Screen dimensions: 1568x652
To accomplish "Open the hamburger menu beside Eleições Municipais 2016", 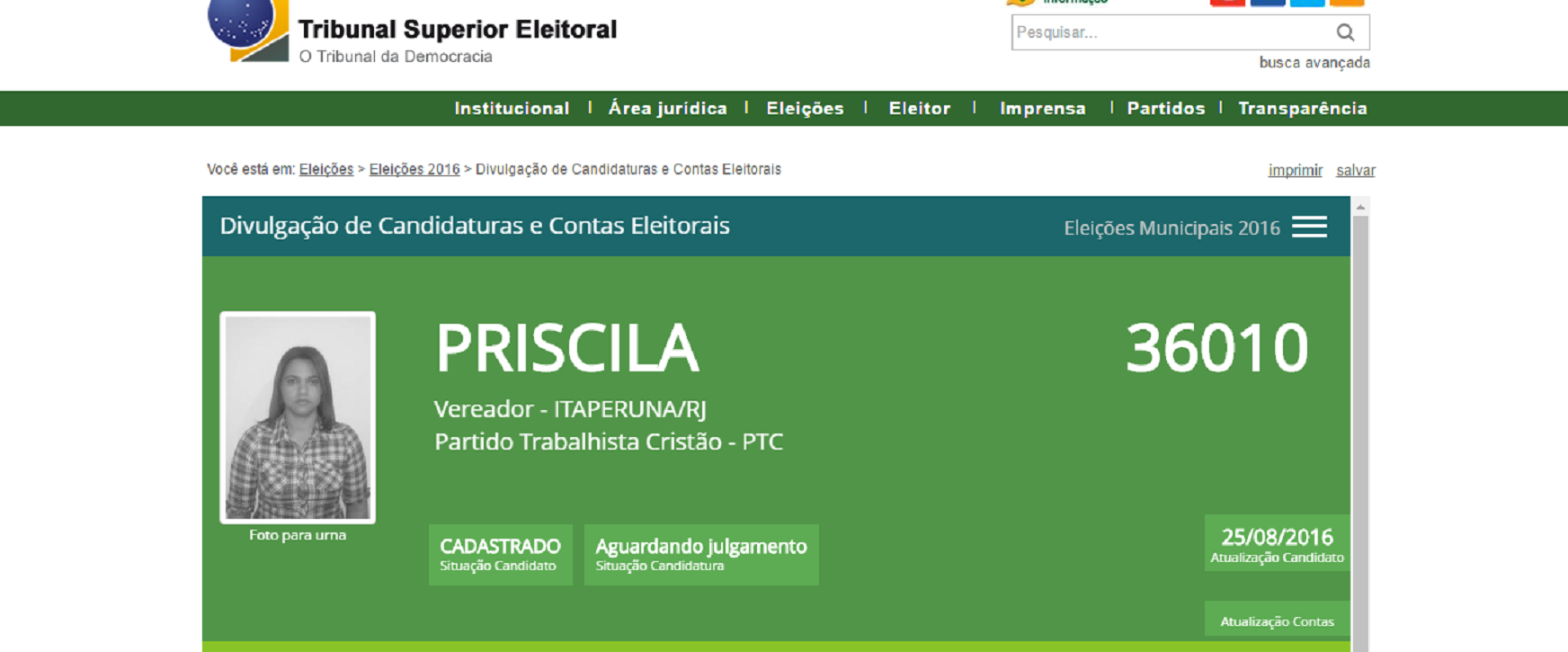I will 1309,227.
